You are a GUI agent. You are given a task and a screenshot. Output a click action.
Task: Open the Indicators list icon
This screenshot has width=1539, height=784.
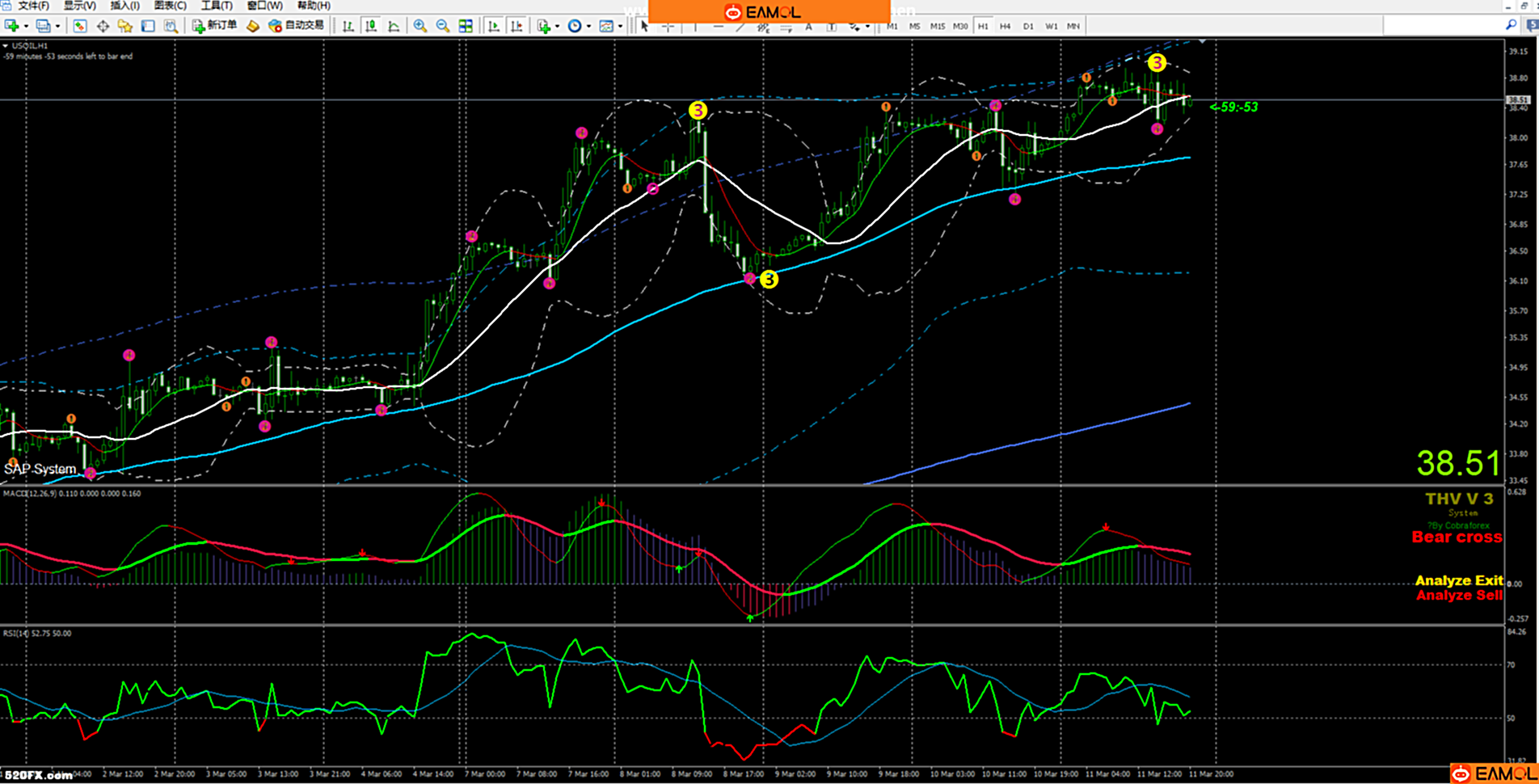point(545,26)
